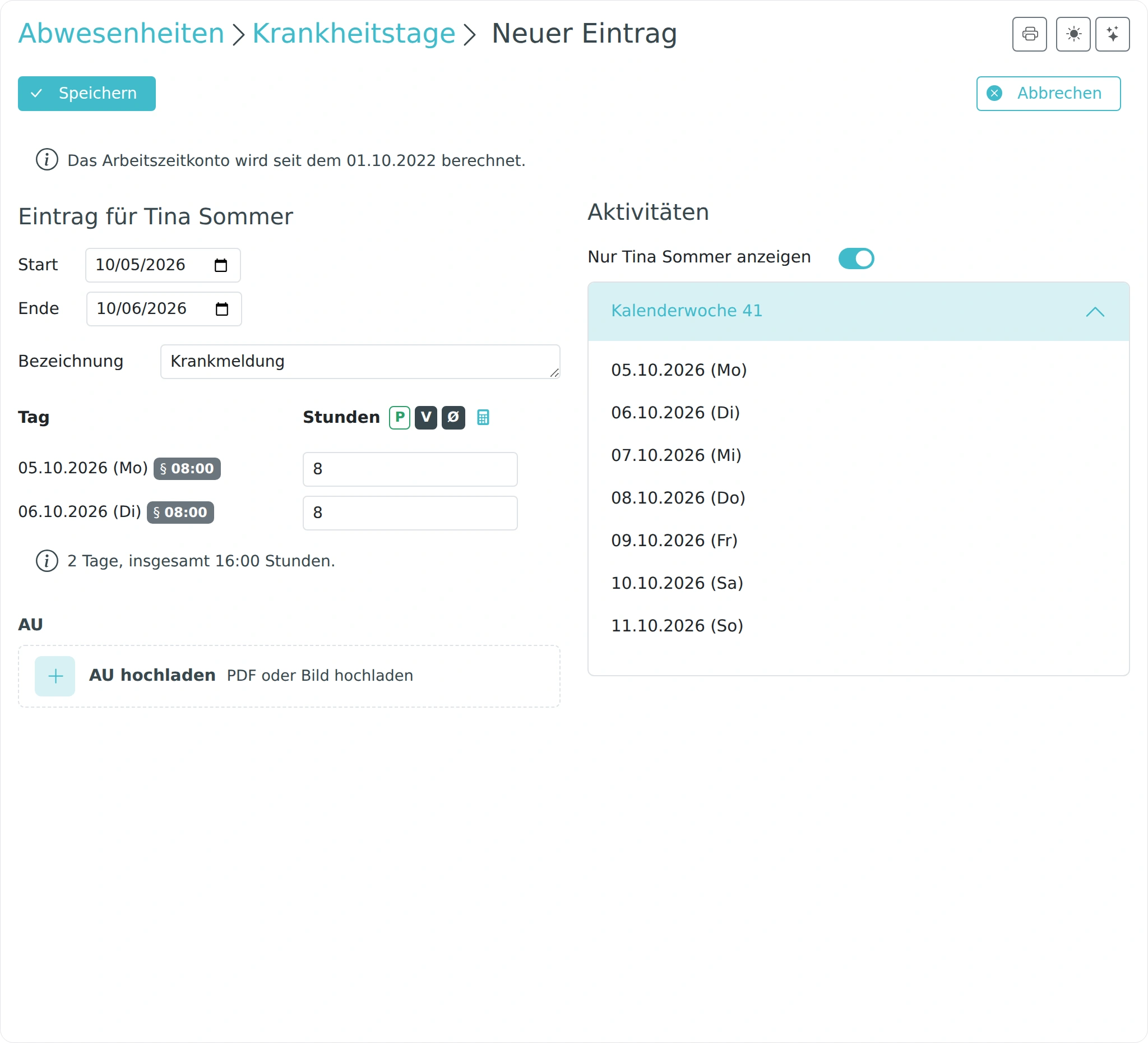Click AU hochladen upload area
The height and width of the screenshot is (1043, 1148).
click(x=289, y=676)
